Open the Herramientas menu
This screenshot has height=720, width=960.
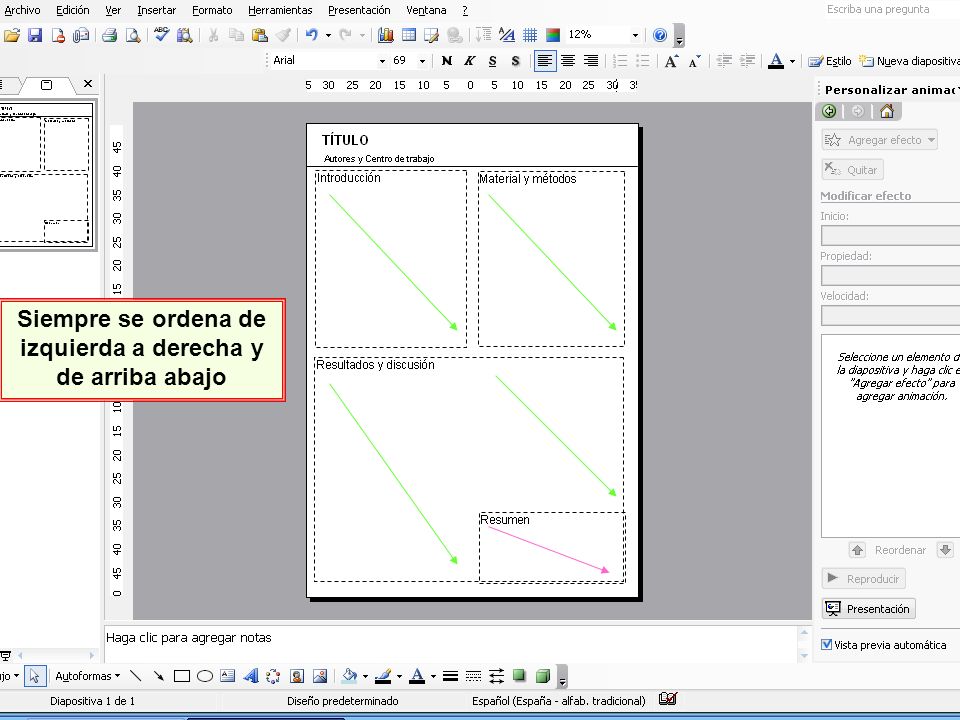click(x=280, y=10)
